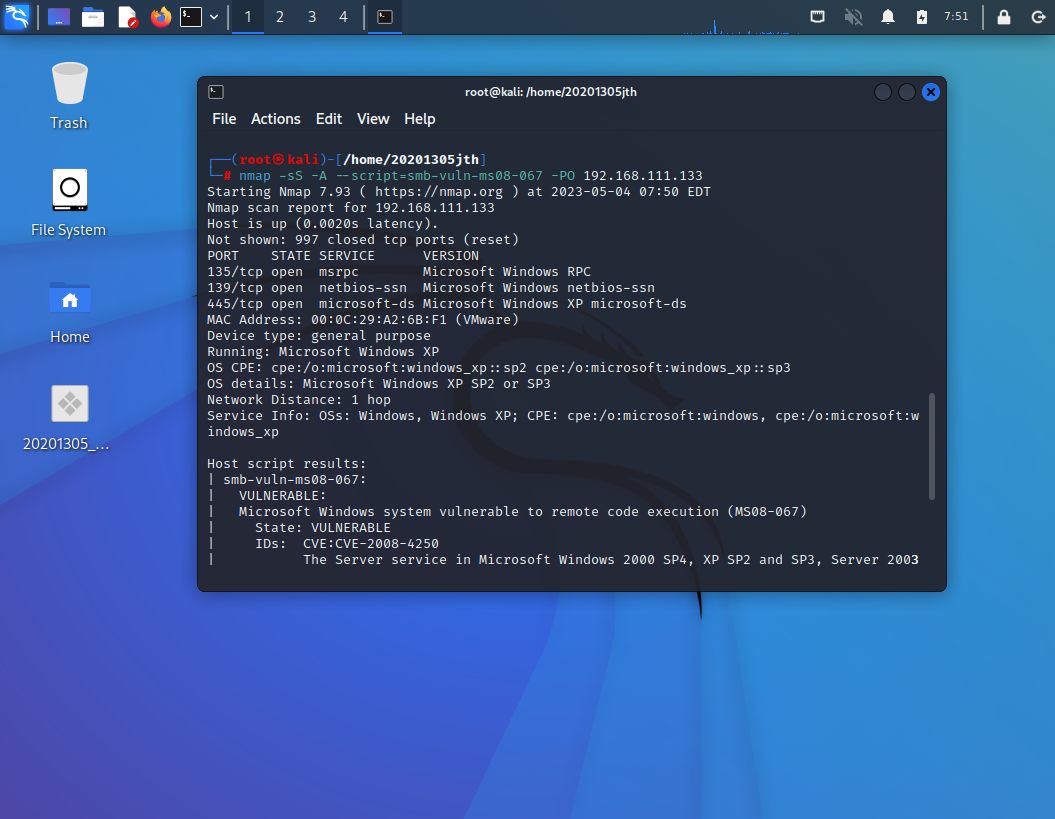Screen dimensions: 1055x819
Task: Click the 'PORT STATE SERVICE VERSION' header line
Action: [x=343, y=256]
